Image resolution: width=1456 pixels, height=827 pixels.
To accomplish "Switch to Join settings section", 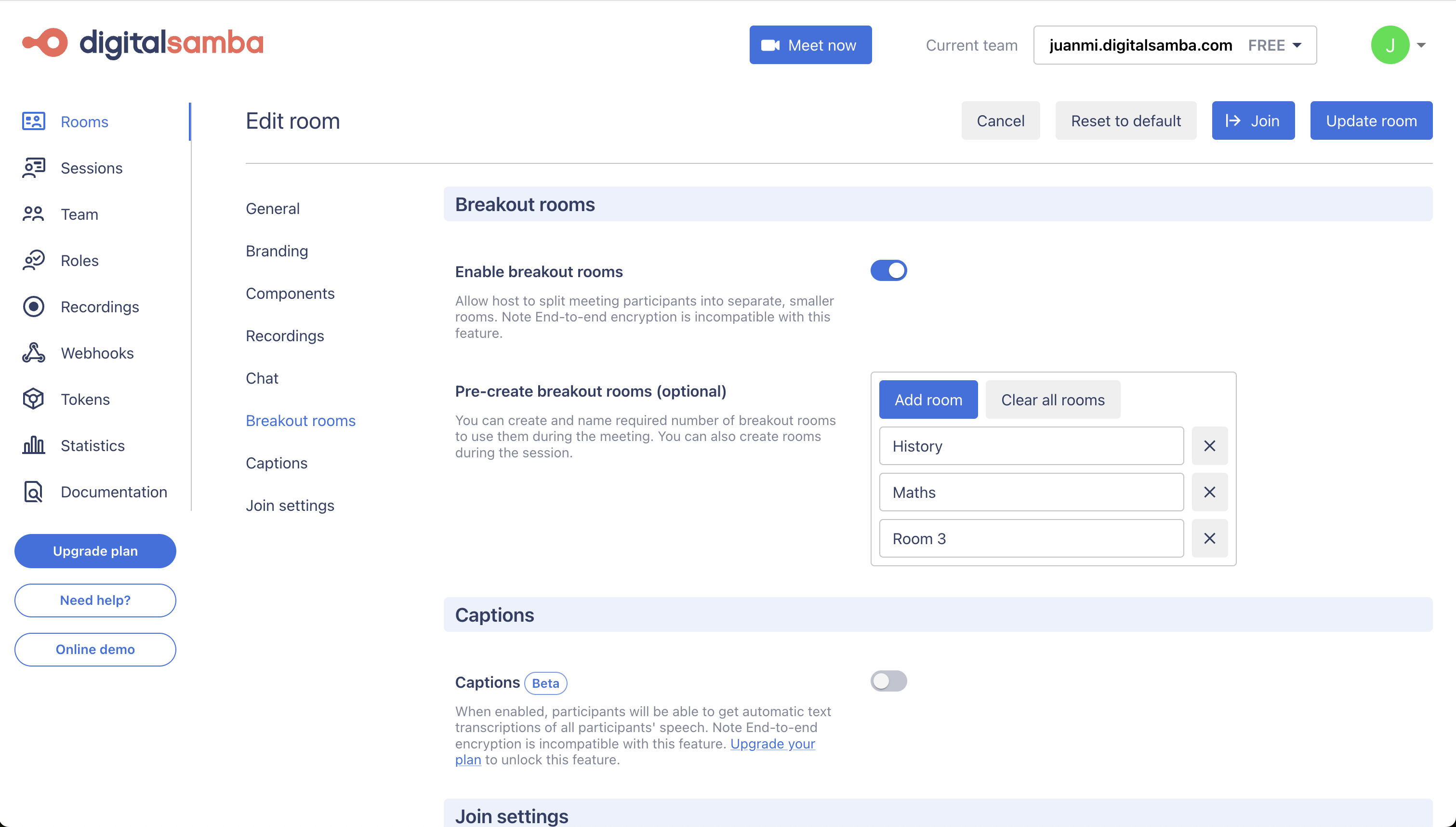I will (290, 506).
